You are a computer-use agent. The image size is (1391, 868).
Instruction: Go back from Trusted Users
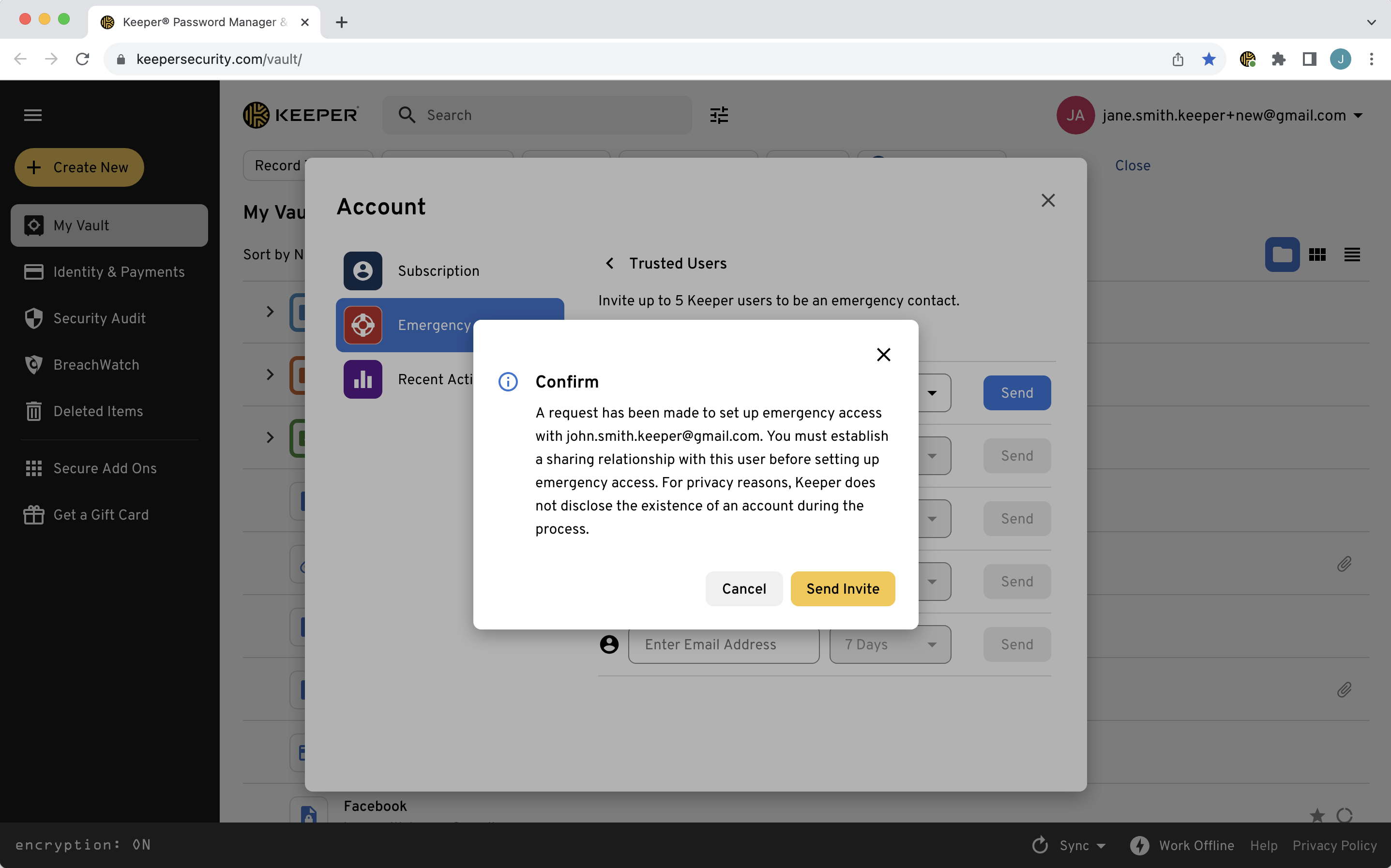click(610, 263)
